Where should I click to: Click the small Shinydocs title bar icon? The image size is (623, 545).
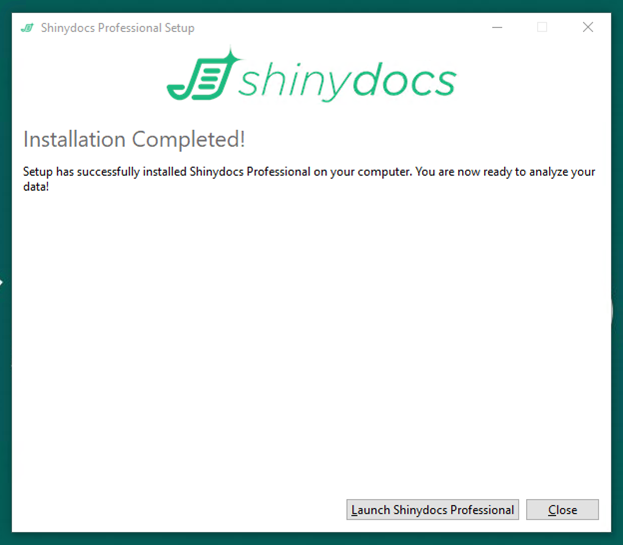(x=27, y=28)
